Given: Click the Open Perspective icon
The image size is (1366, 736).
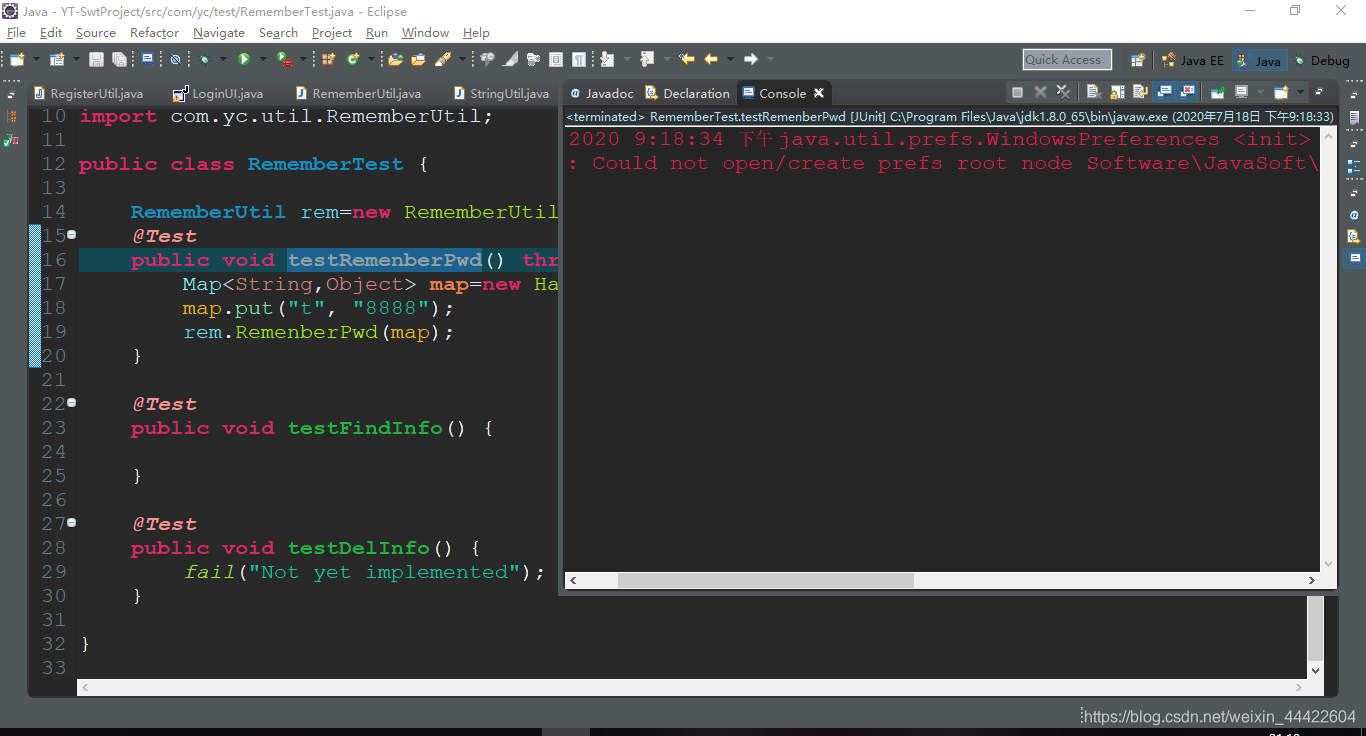Looking at the screenshot, I should point(1138,60).
